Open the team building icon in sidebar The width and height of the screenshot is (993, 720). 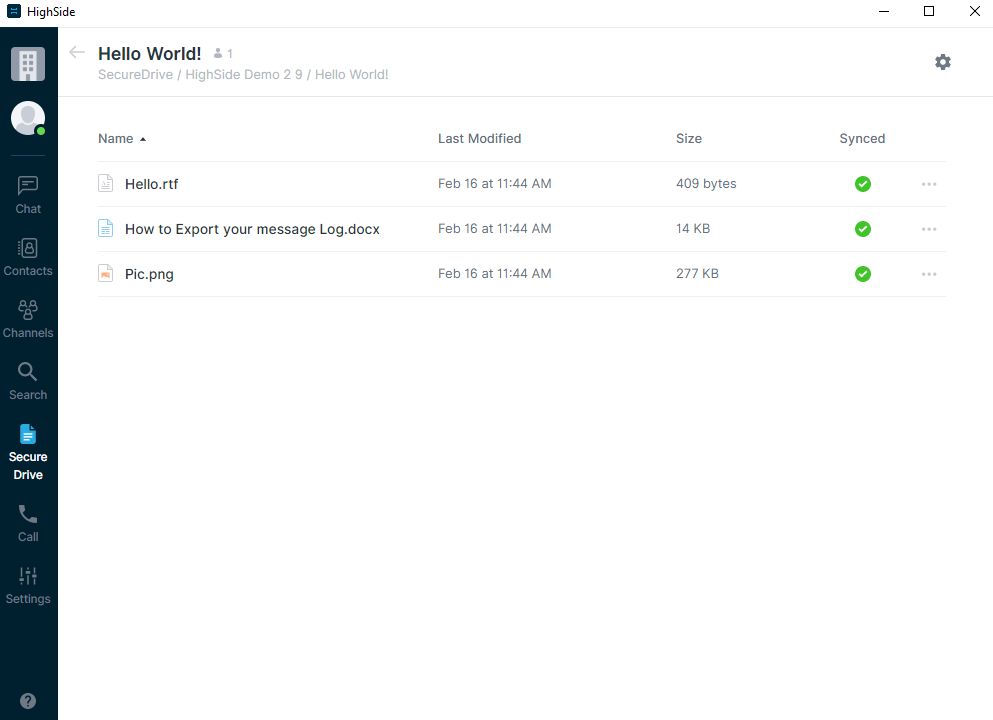pos(28,64)
